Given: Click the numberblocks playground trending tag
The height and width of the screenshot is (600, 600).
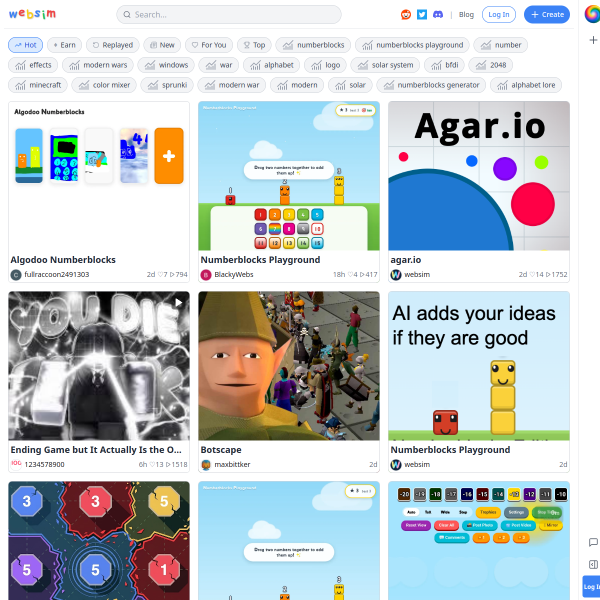Looking at the screenshot, I should (x=412, y=45).
